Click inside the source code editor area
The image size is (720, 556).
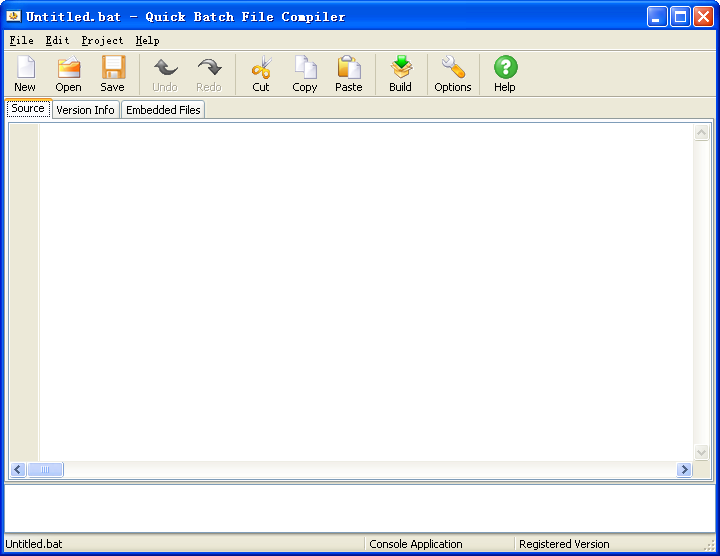coord(365,290)
